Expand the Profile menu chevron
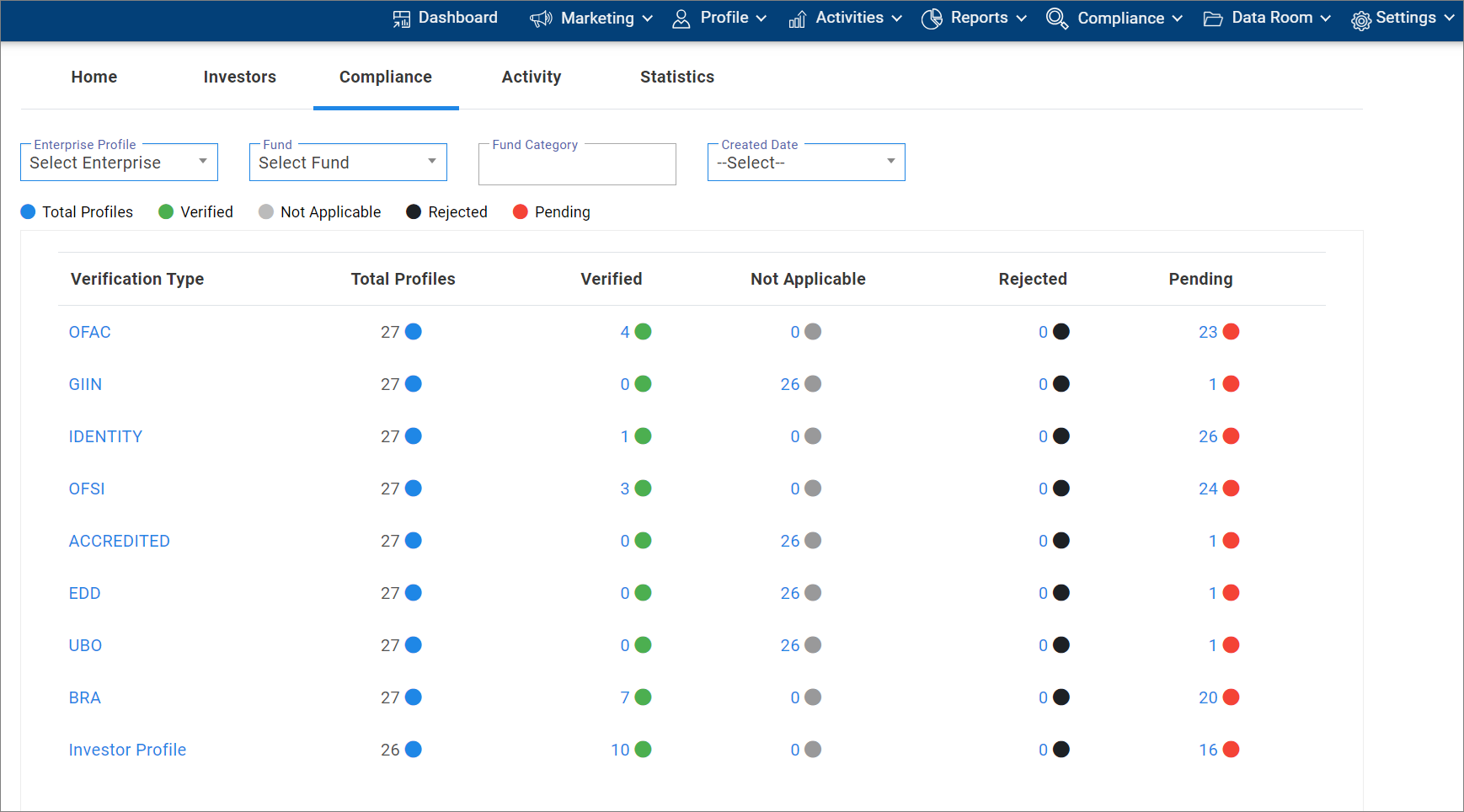Viewport: 1464px width, 812px height. pos(761,19)
